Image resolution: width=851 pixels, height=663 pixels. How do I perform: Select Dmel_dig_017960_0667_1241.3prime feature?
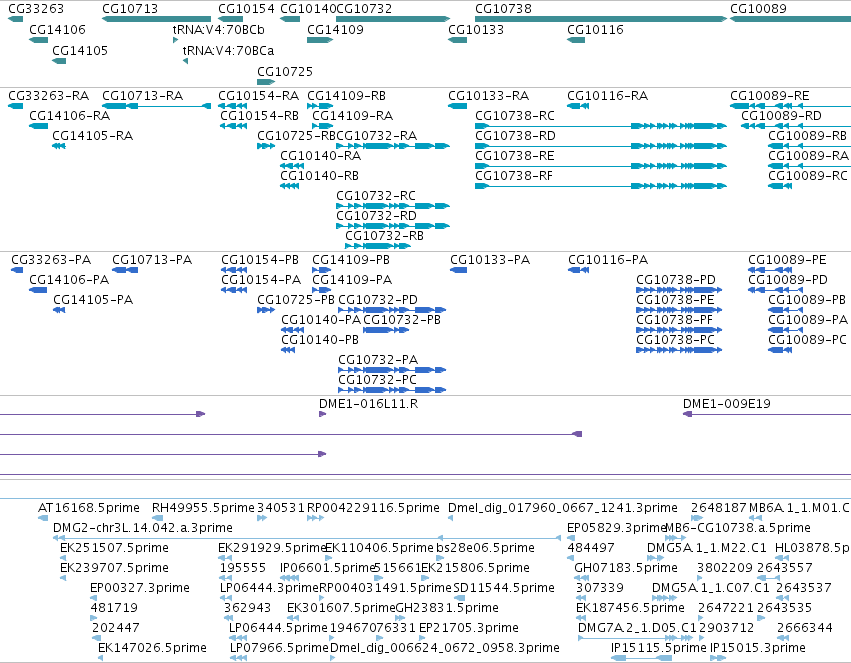[563, 508]
